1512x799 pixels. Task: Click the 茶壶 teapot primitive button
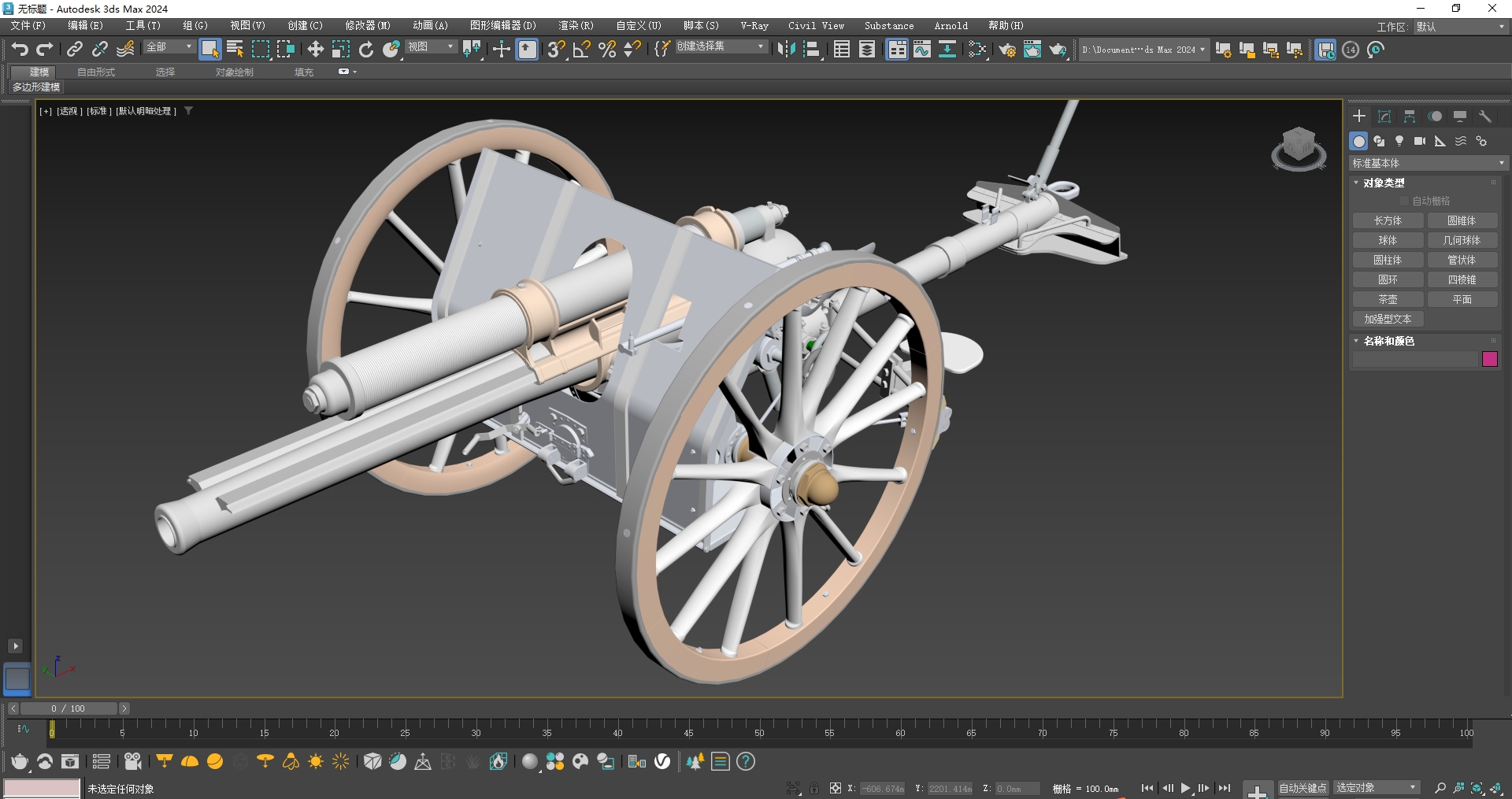(x=1388, y=299)
